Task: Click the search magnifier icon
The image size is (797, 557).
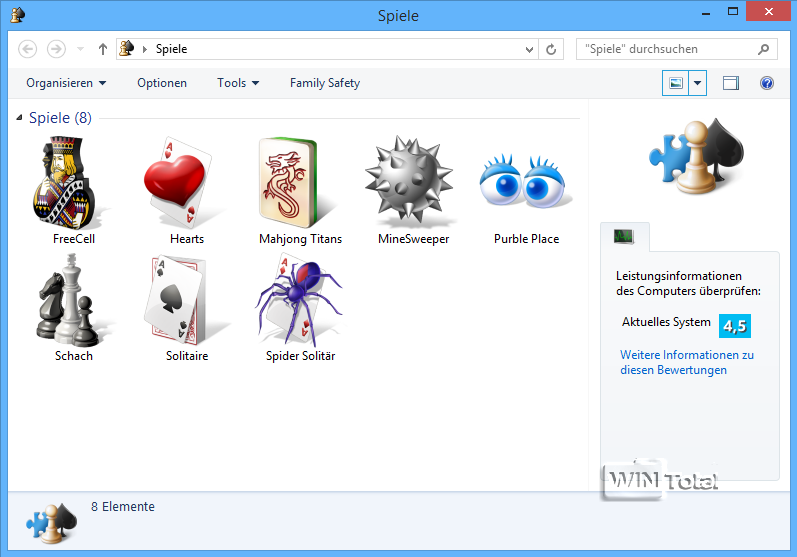Action: 763,49
